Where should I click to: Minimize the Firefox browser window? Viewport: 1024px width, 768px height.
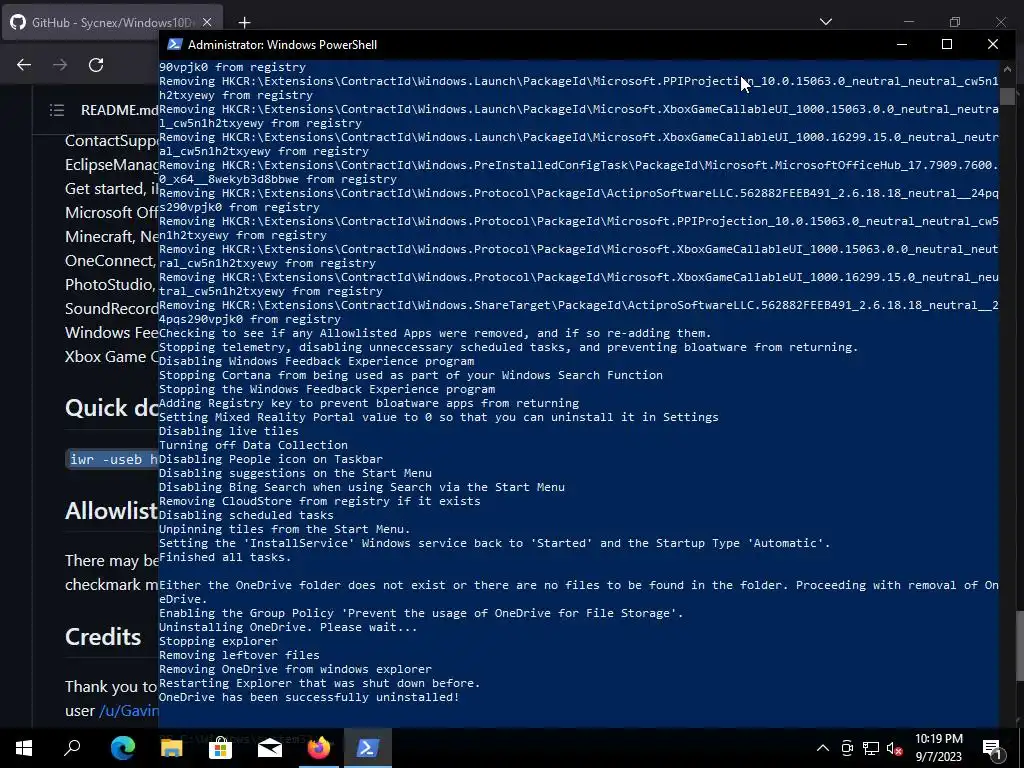908,22
